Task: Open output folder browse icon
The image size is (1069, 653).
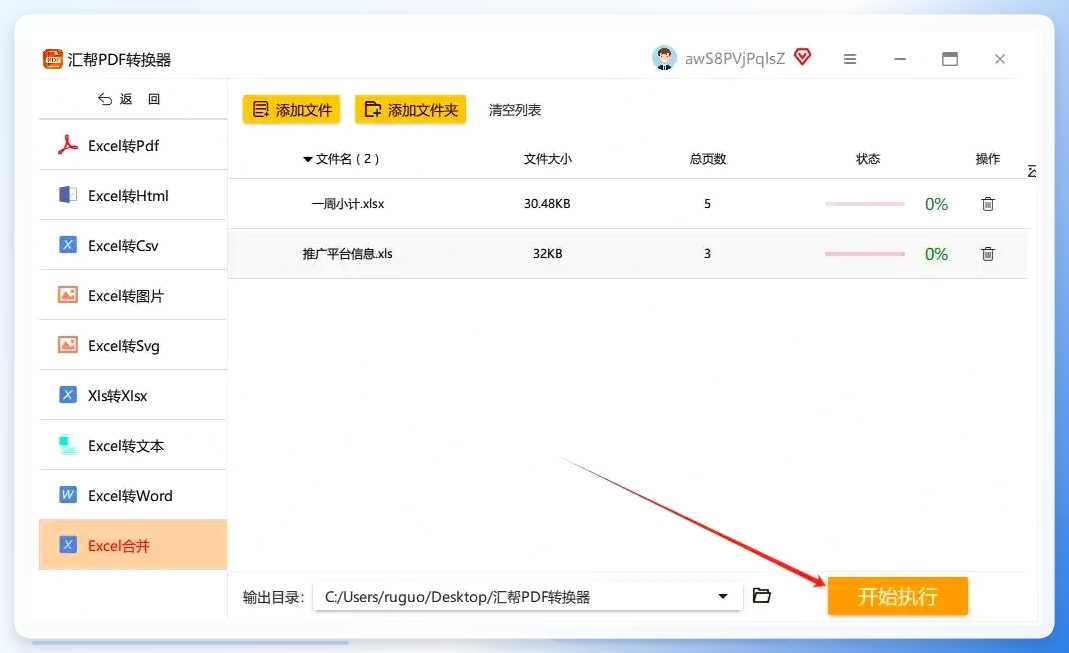Action: [762, 596]
